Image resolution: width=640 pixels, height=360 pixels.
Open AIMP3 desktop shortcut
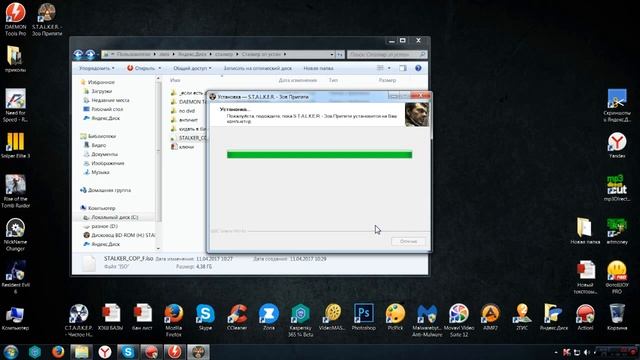(x=490, y=317)
